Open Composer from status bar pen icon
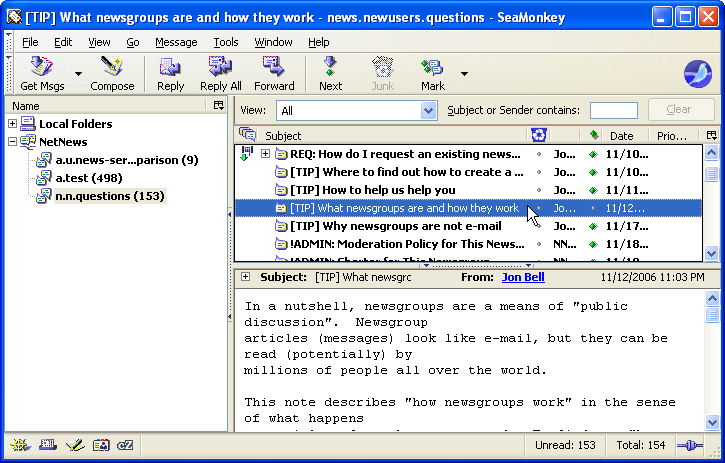Image resolution: width=725 pixels, height=463 pixels. coord(73,445)
